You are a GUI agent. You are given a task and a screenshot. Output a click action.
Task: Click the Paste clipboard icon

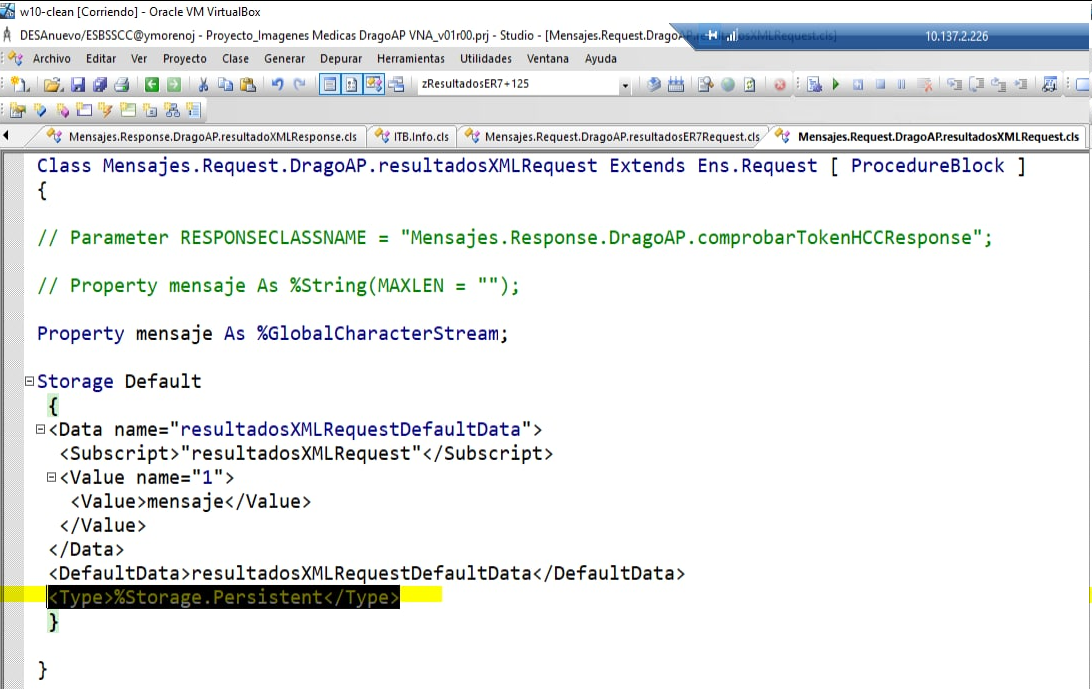click(x=247, y=85)
